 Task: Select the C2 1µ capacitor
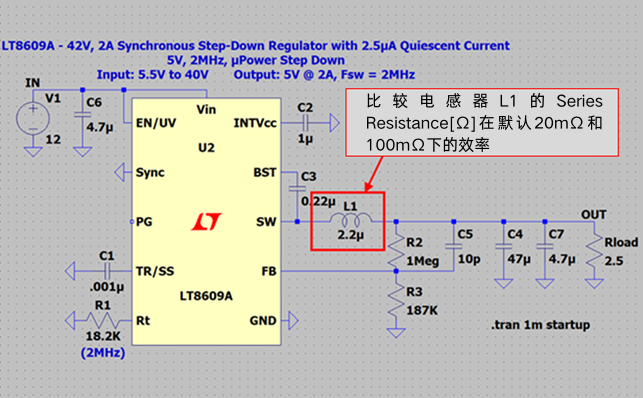pyautogui.click(x=306, y=123)
